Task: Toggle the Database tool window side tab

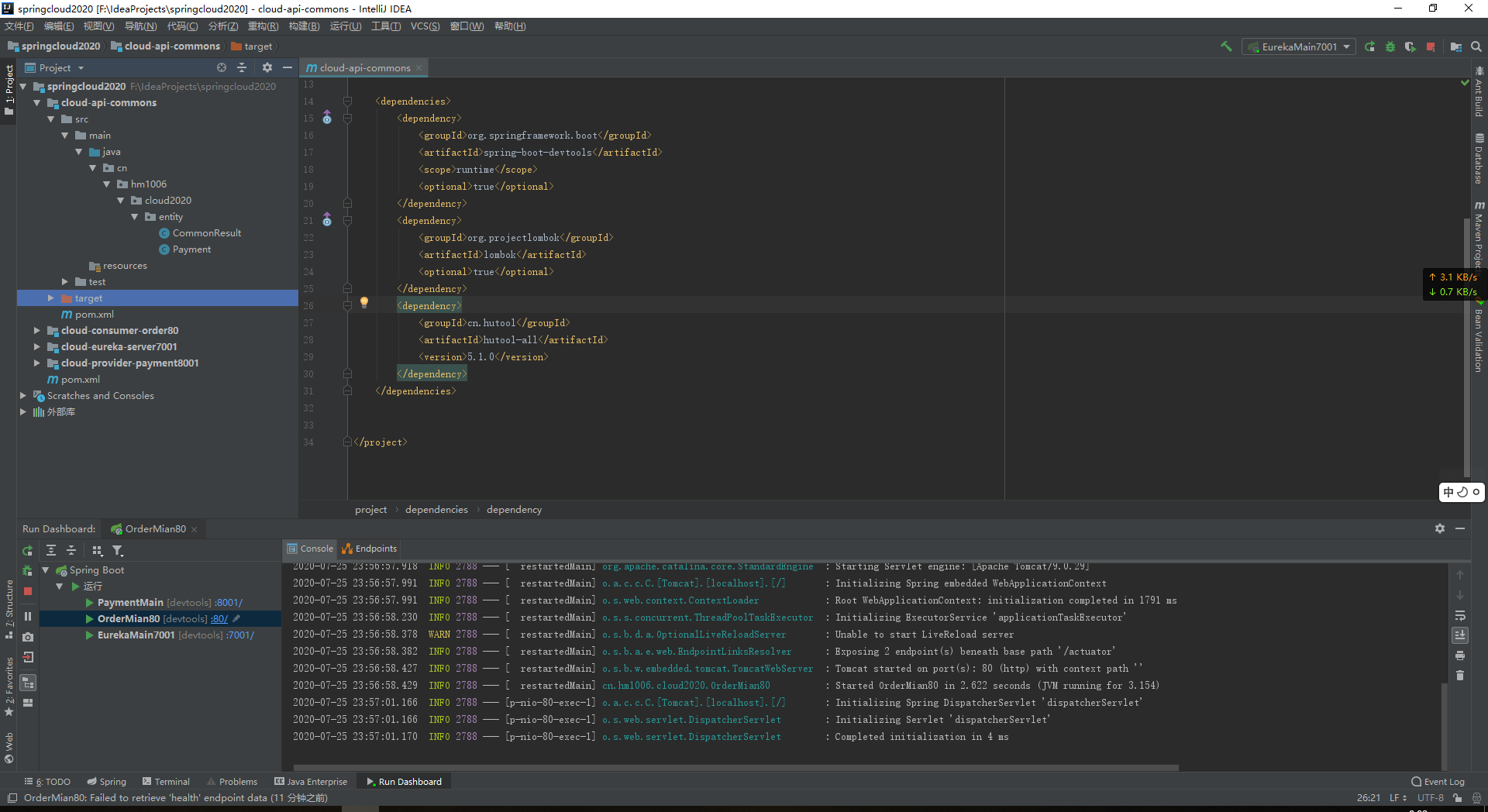Action: (x=1479, y=159)
